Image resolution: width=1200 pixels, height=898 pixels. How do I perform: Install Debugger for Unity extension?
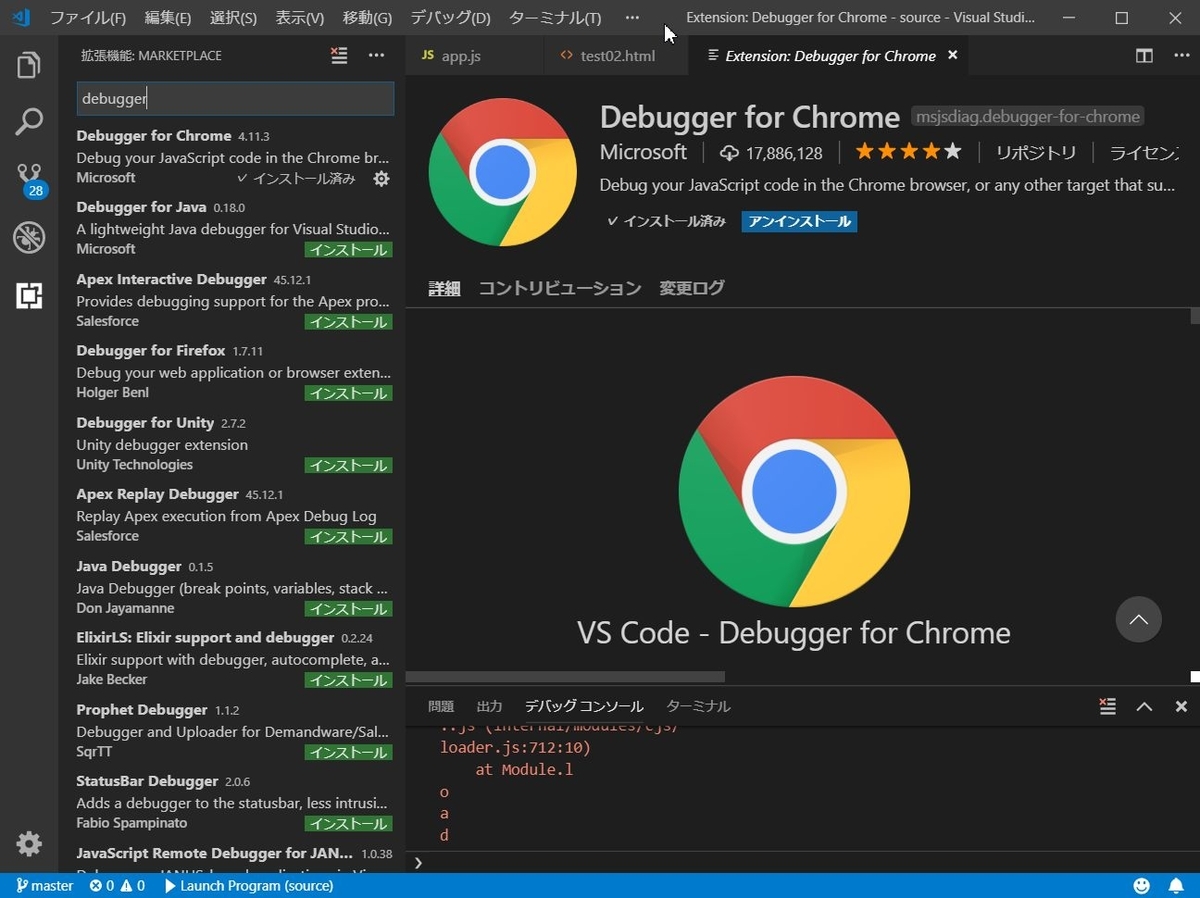[348, 466]
